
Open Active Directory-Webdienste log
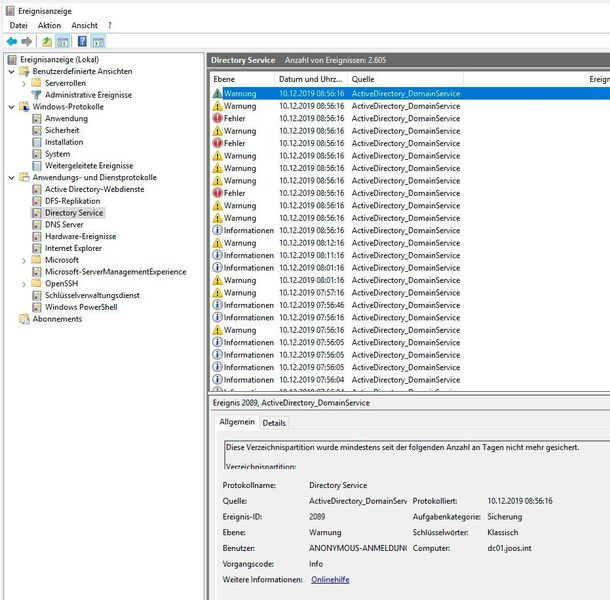pos(95,189)
